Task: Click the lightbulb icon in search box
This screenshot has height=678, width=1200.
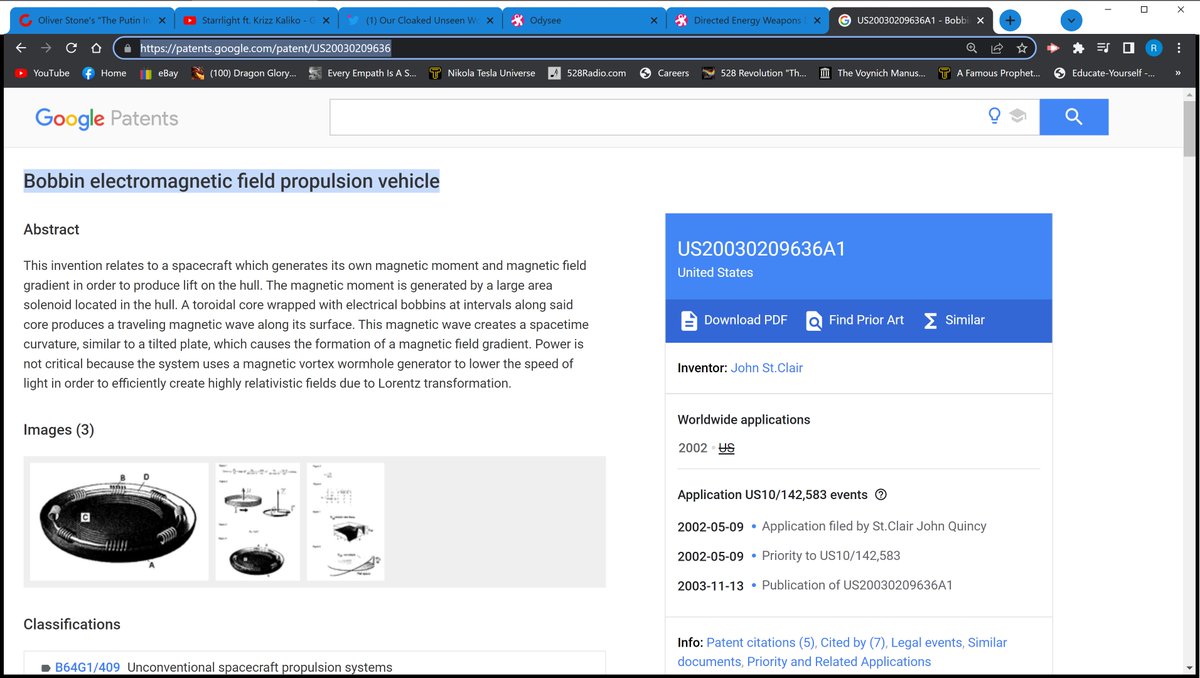Action: (x=994, y=117)
